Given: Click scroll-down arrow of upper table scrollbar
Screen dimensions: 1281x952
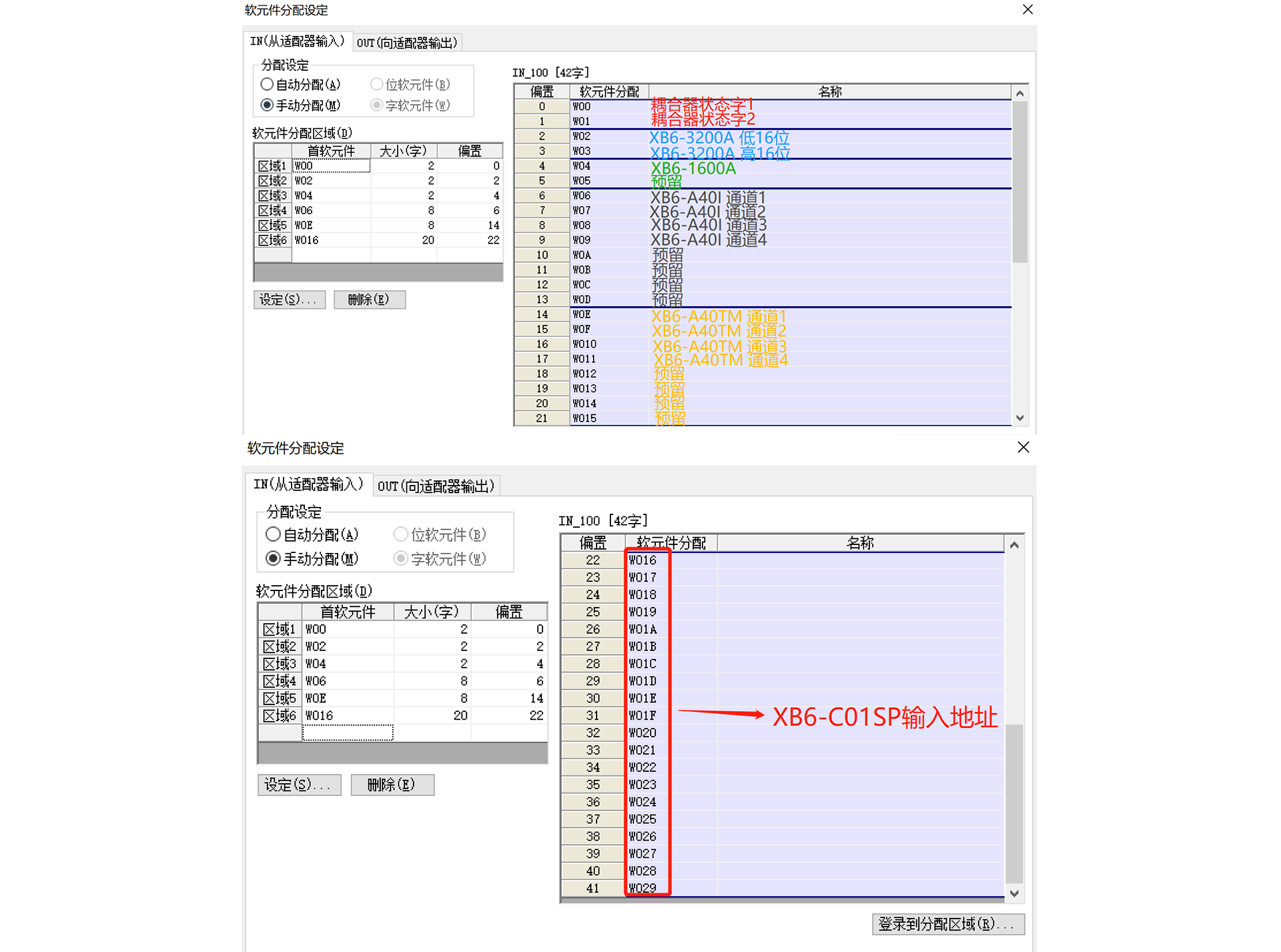Looking at the screenshot, I should pyautogui.click(x=1019, y=418).
